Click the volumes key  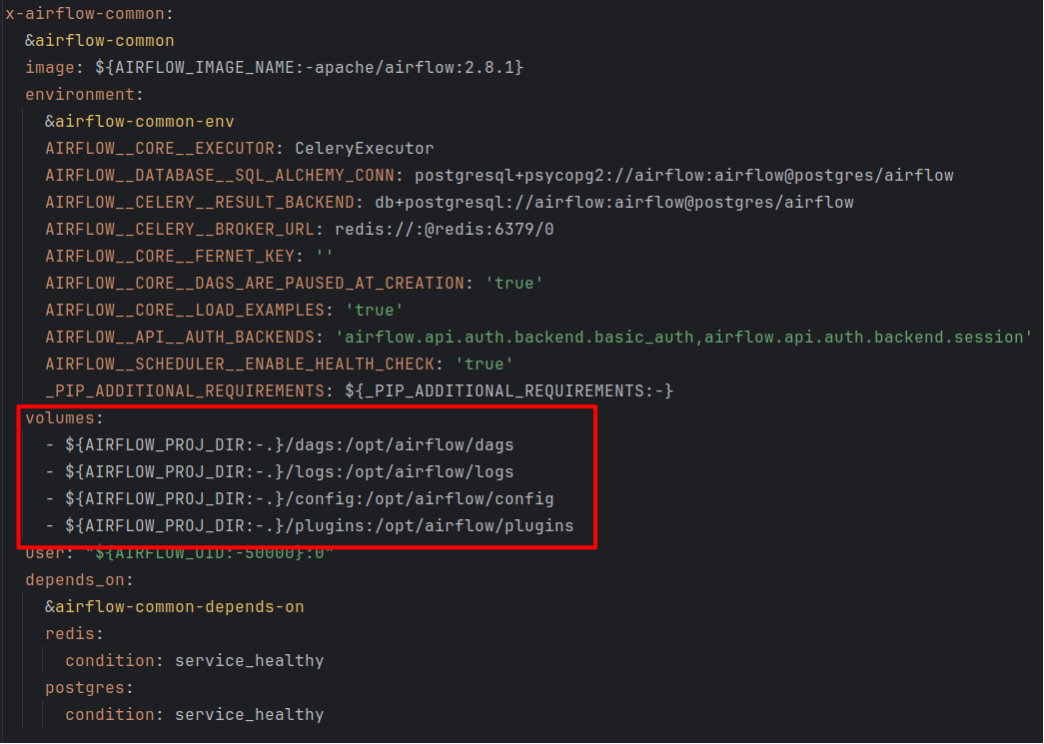(x=63, y=418)
